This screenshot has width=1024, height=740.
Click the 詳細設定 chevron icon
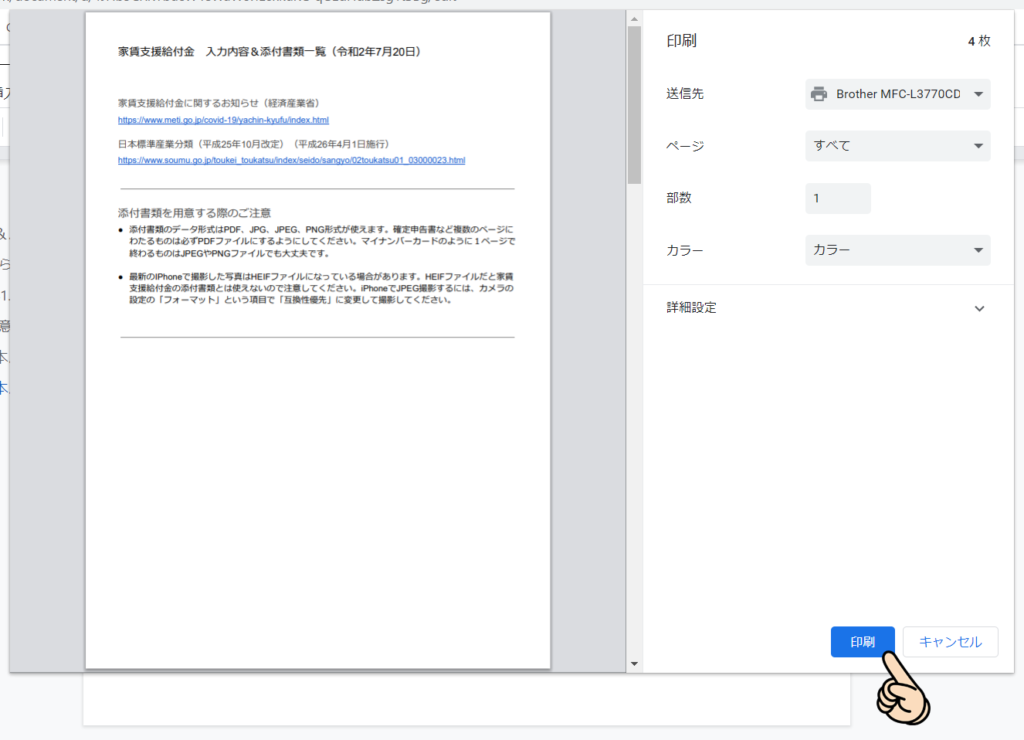point(979,308)
